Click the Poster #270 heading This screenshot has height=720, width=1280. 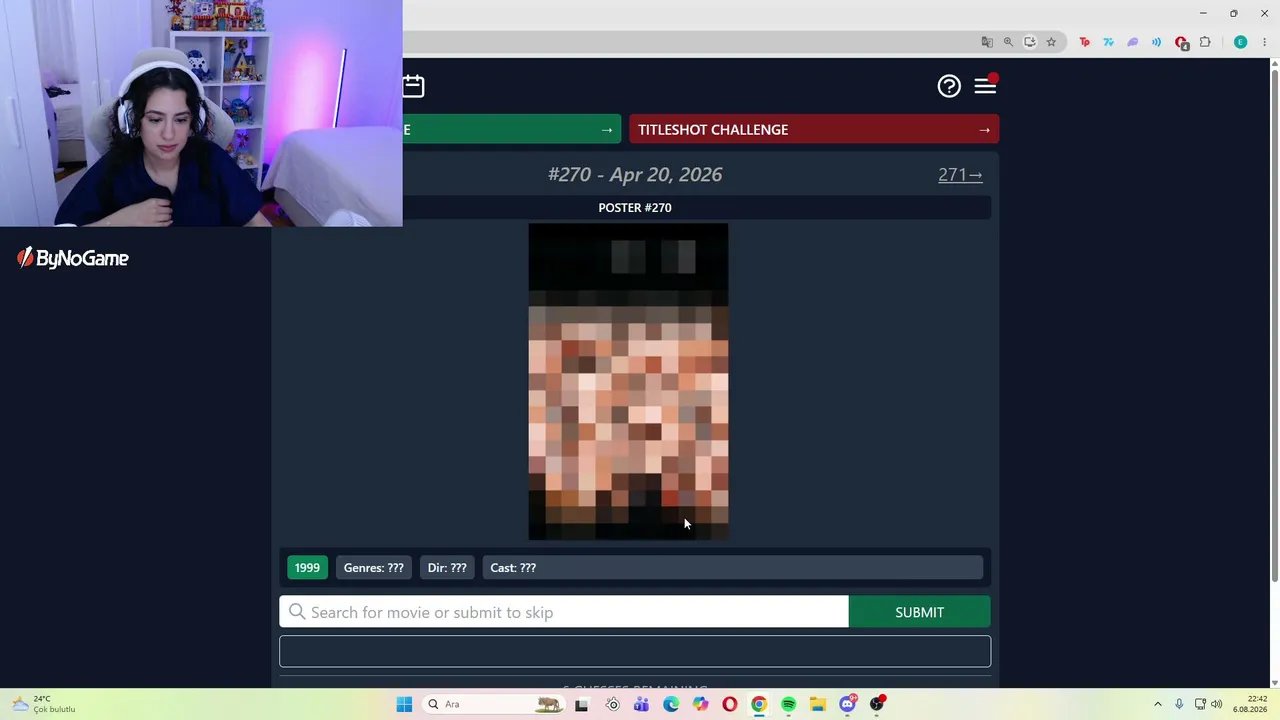point(635,208)
